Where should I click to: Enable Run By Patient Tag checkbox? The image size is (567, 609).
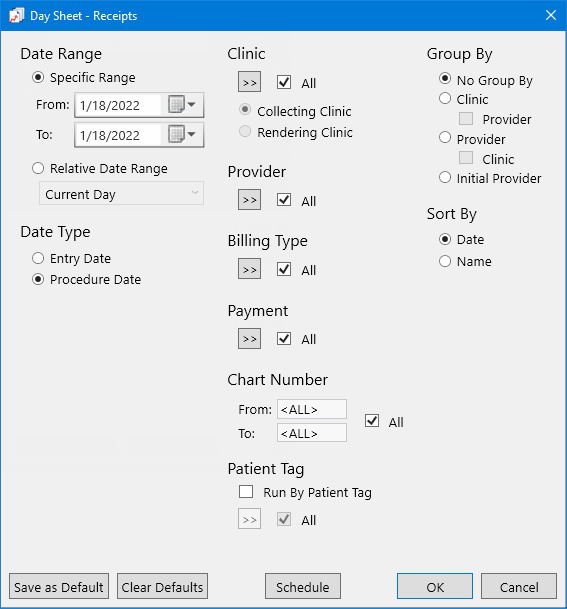click(246, 492)
